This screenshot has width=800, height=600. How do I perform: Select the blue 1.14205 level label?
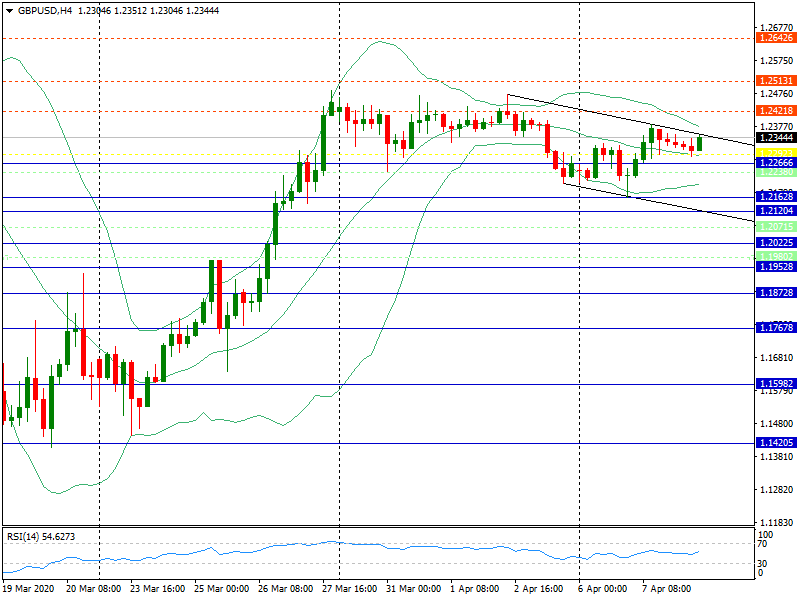click(776, 443)
